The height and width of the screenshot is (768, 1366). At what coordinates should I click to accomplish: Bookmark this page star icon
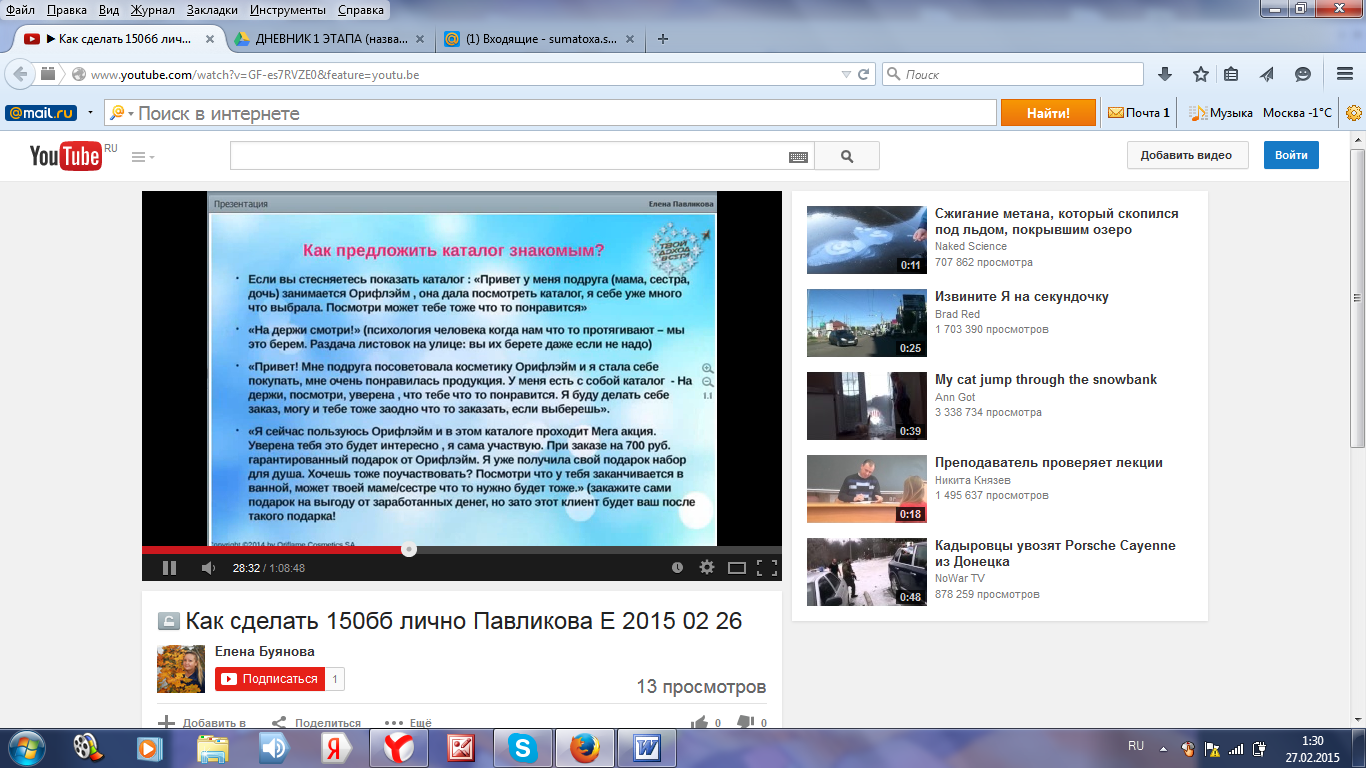[1200, 74]
